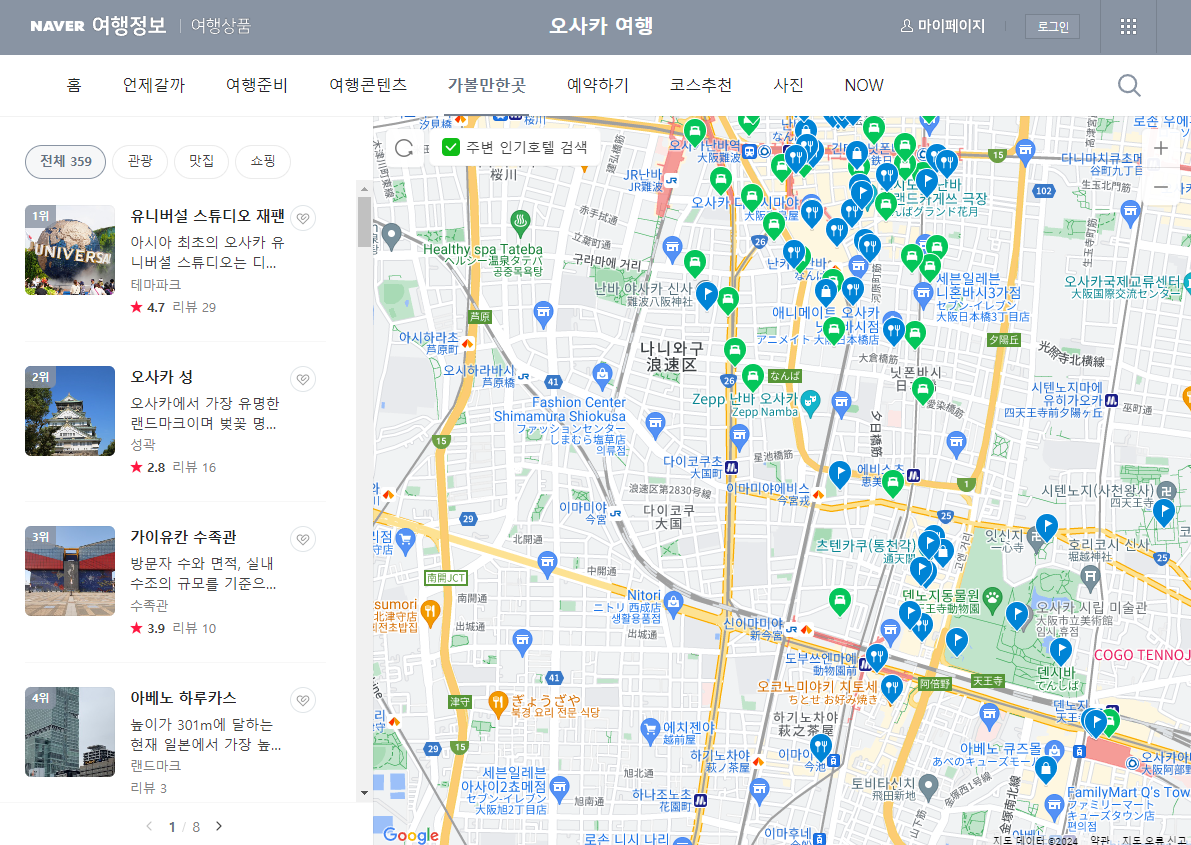
Task: Open Universal Studios thumbnail image
Action: pyautogui.click(x=70, y=250)
